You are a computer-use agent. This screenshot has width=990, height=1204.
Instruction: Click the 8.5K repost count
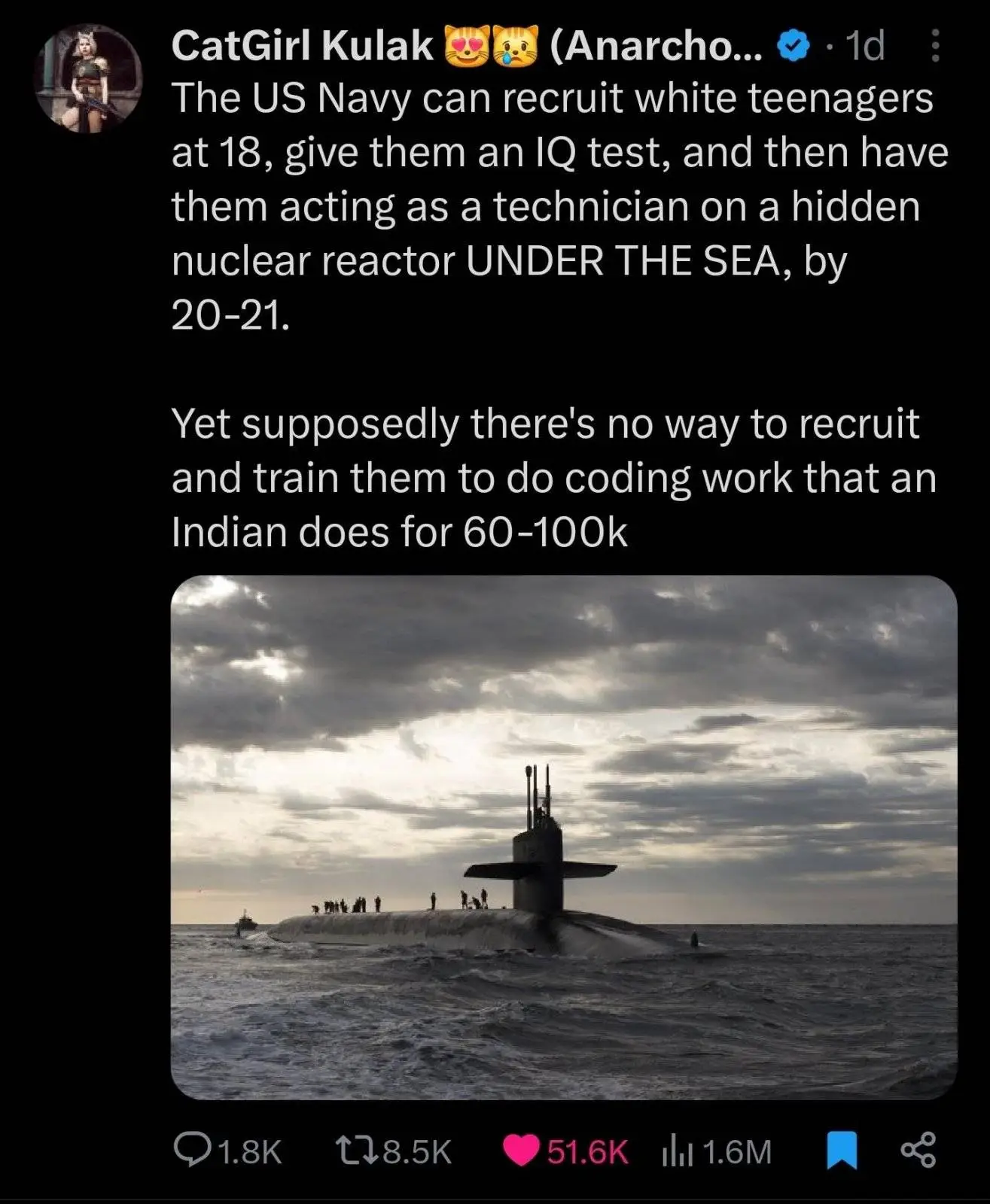click(x=417, y=1151)
